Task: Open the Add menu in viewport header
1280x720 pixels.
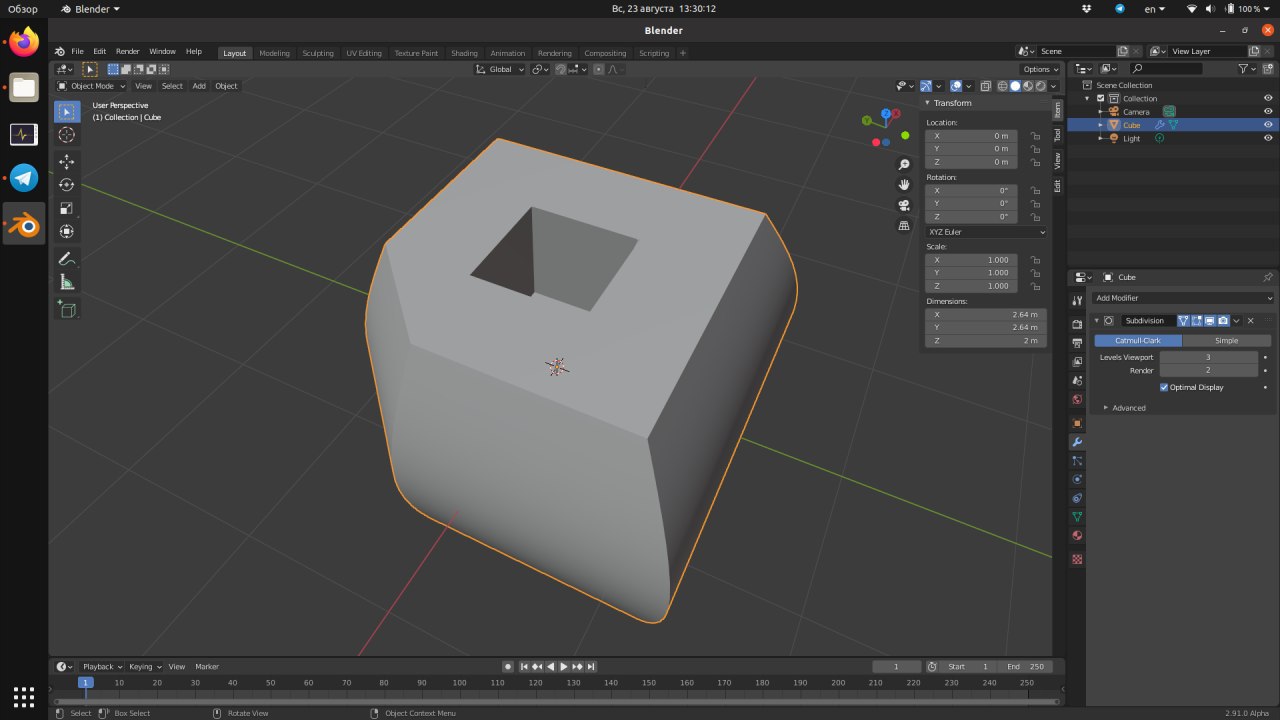Action: 199,86
